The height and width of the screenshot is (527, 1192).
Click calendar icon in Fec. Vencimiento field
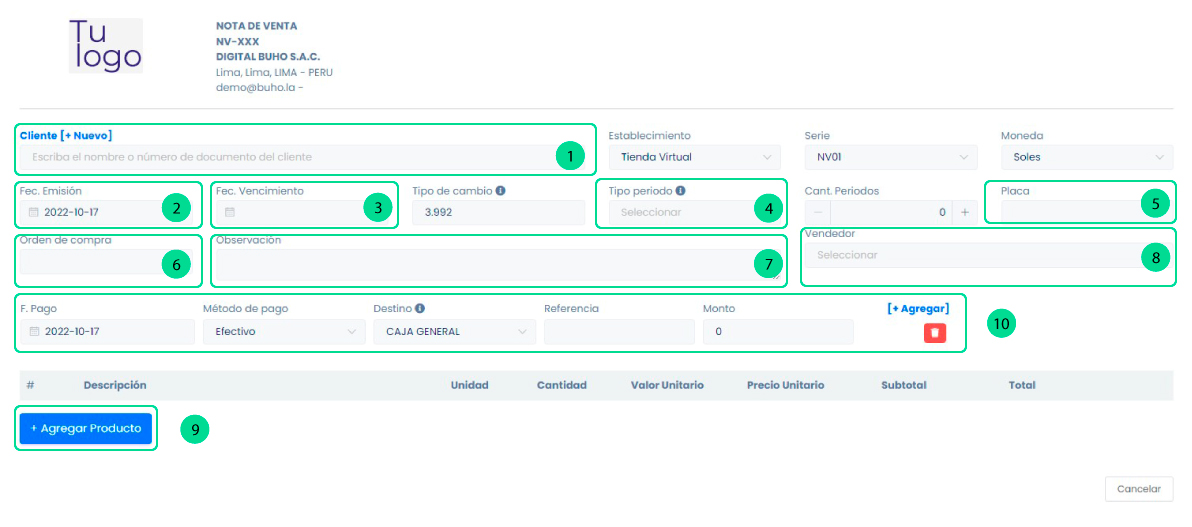[x=229, y=212]
